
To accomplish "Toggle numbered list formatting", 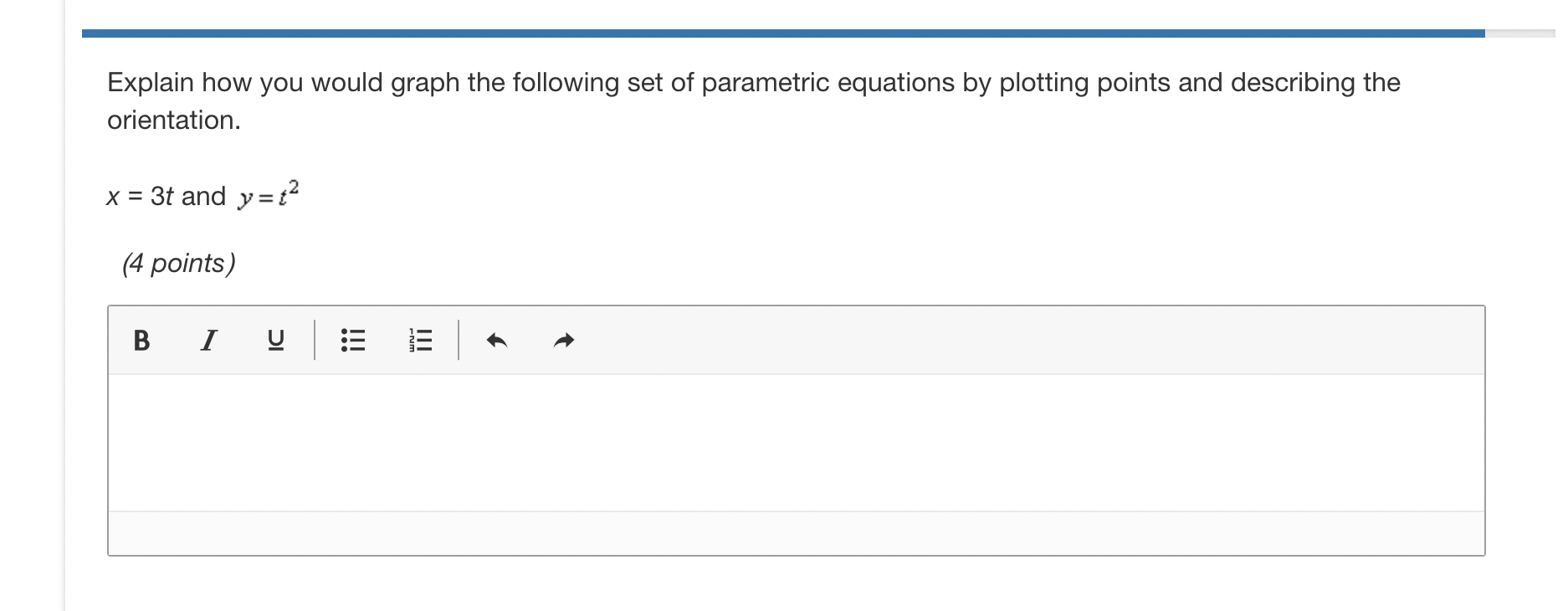I will 419,340.
